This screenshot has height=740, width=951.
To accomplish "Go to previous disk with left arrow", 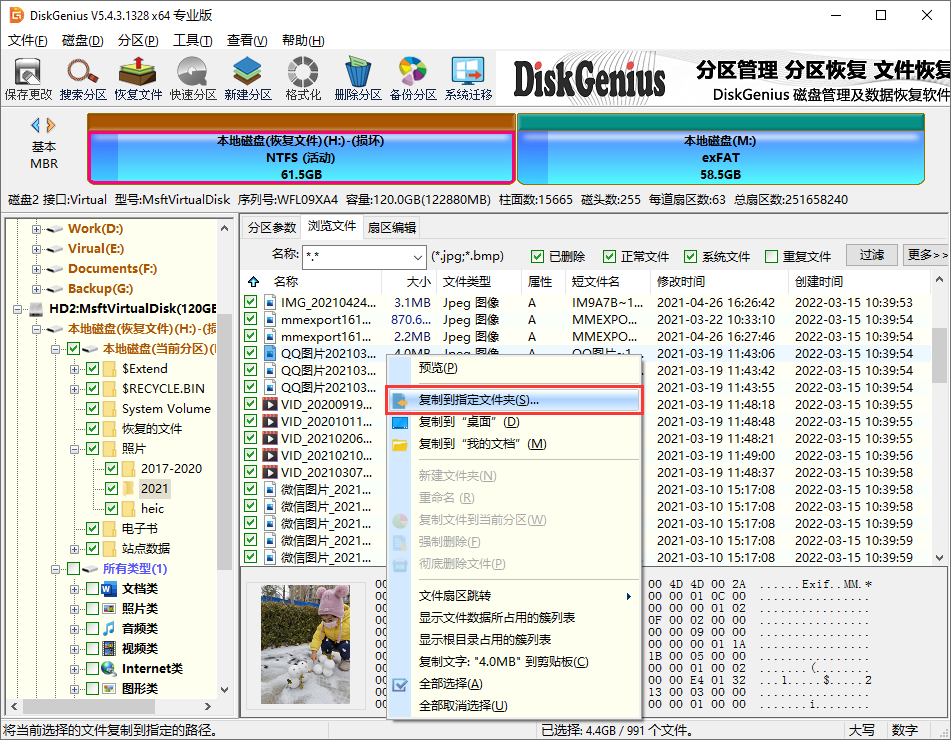I will [x=35, y=126].
